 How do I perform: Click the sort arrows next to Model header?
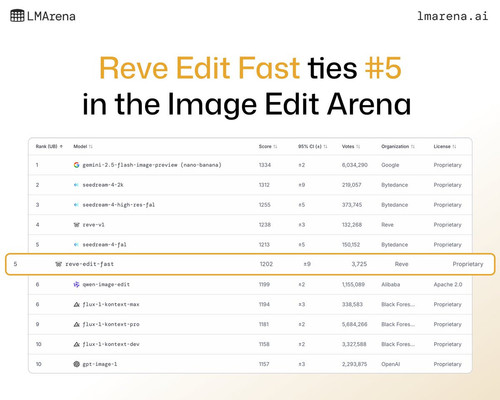click(91, 146)
